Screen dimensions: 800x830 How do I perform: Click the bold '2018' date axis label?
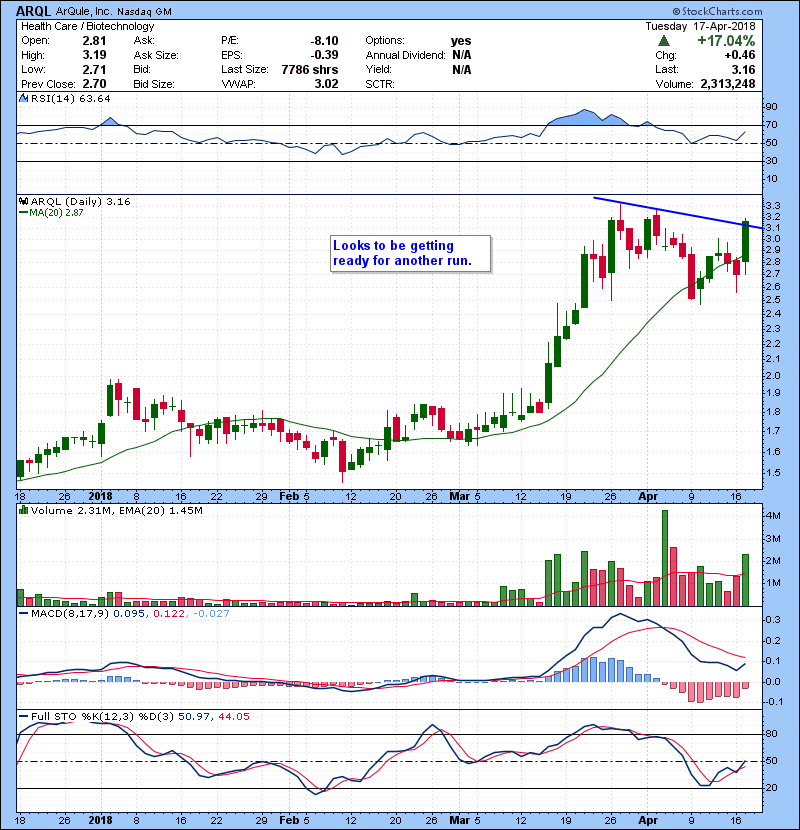(x=100, y=495)
